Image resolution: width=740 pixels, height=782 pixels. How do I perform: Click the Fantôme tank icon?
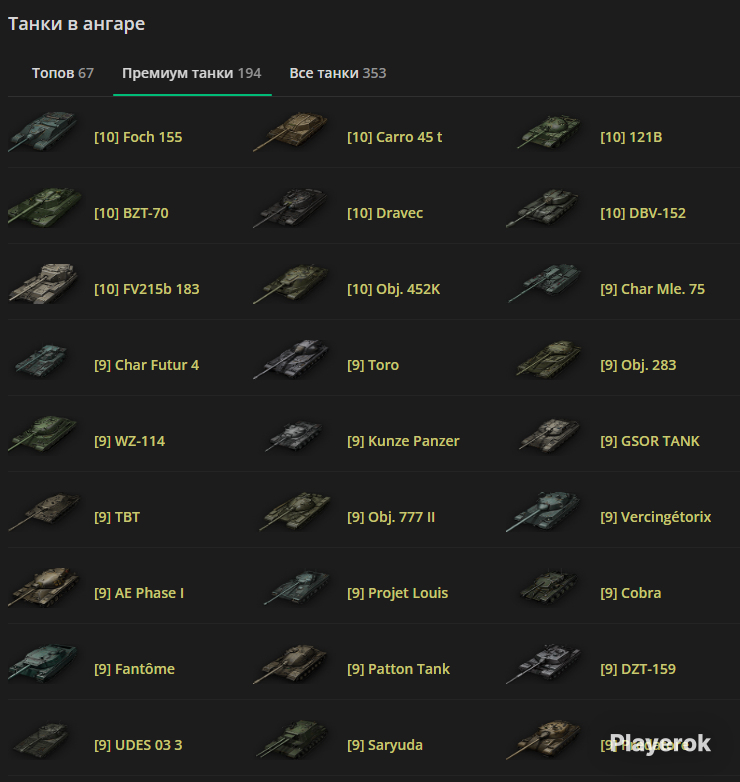[43, 663]
